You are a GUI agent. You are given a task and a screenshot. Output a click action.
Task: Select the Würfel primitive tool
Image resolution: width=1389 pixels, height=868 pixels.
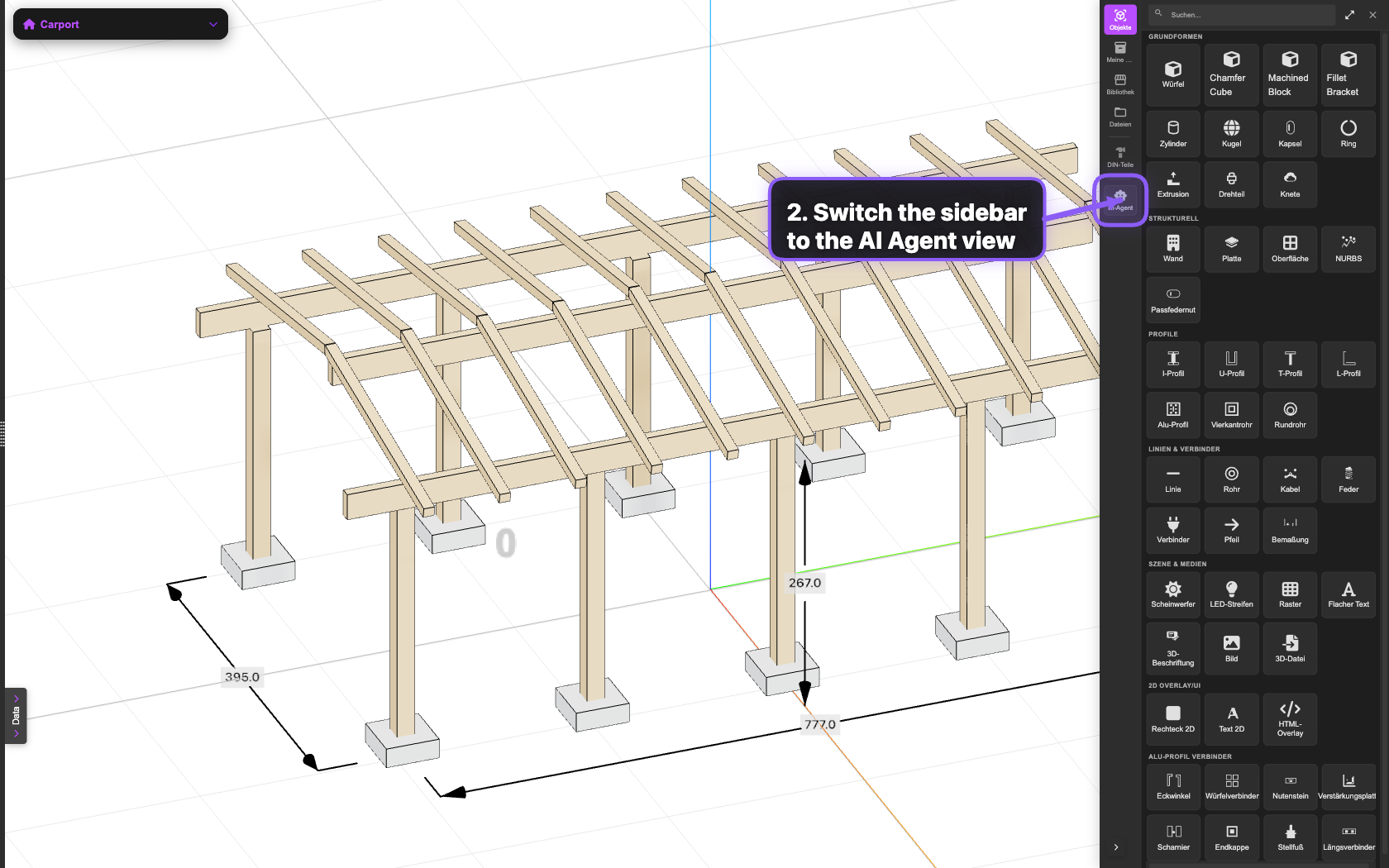(x=1172, y=74)
